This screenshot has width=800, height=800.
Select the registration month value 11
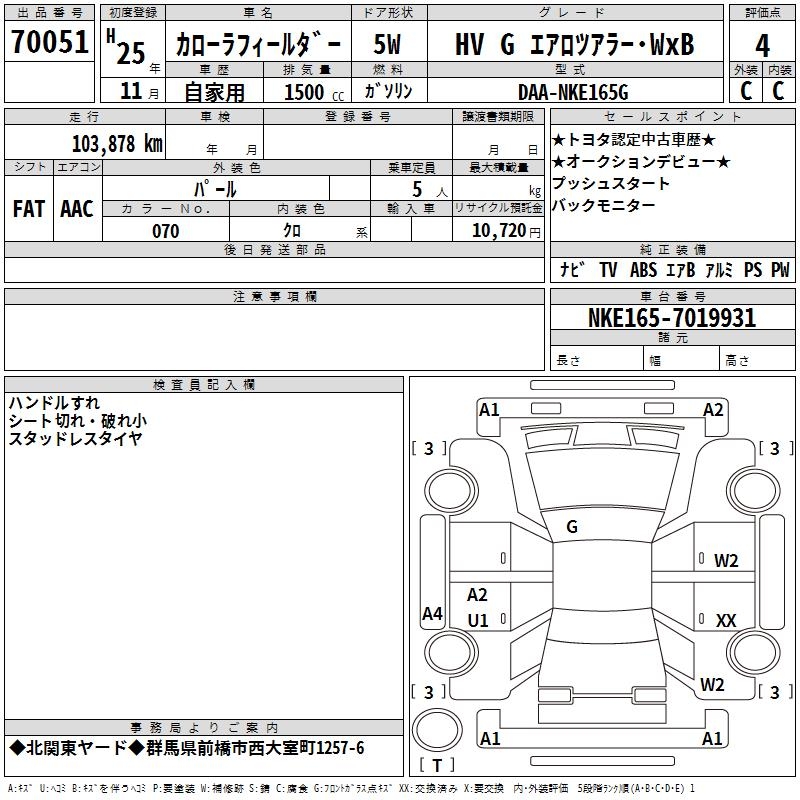point(131,91)
